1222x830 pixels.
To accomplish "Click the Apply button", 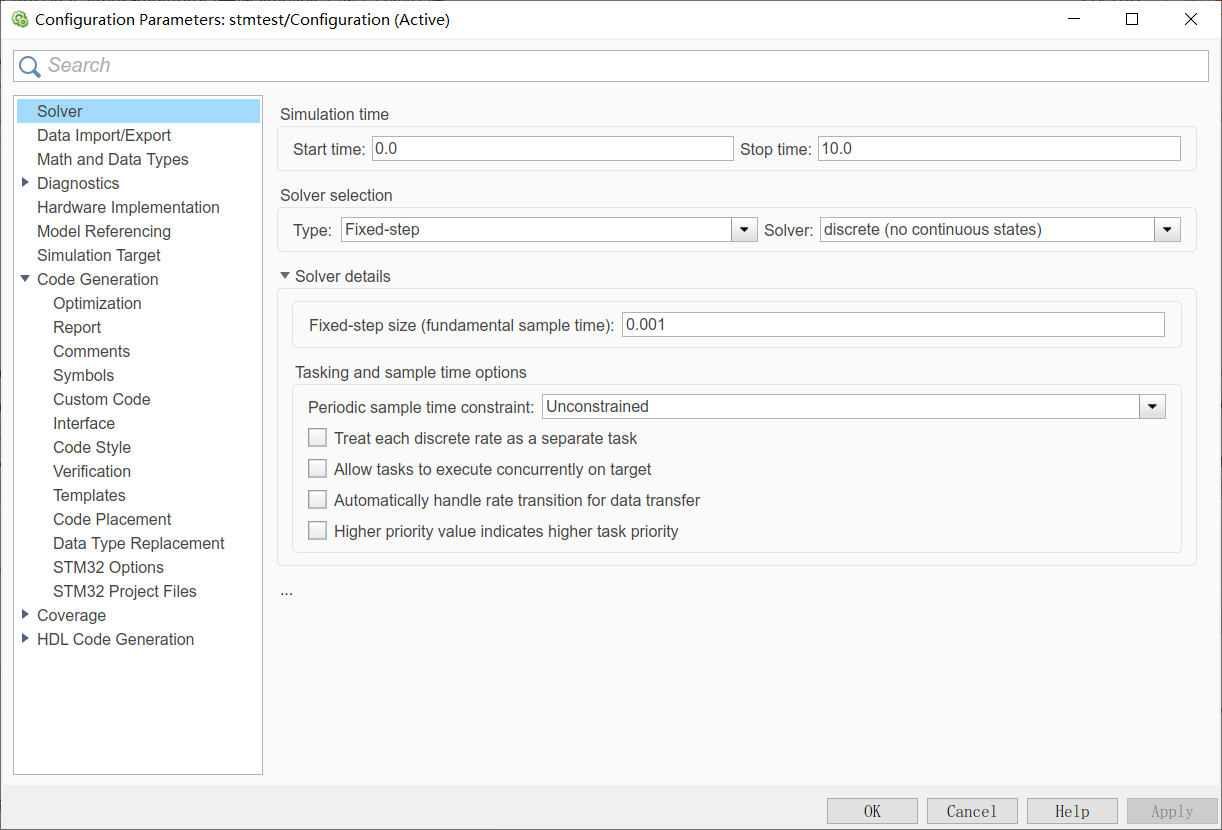I will click(x=1172, y=811).
